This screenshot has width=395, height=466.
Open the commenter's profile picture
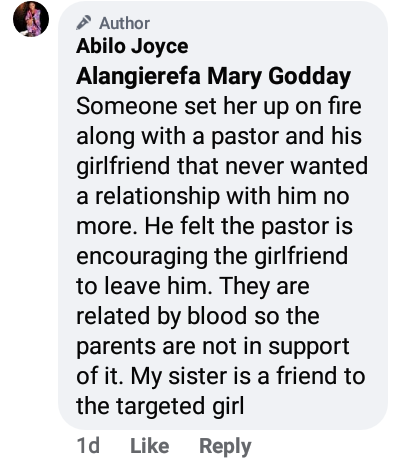[31, 19]
